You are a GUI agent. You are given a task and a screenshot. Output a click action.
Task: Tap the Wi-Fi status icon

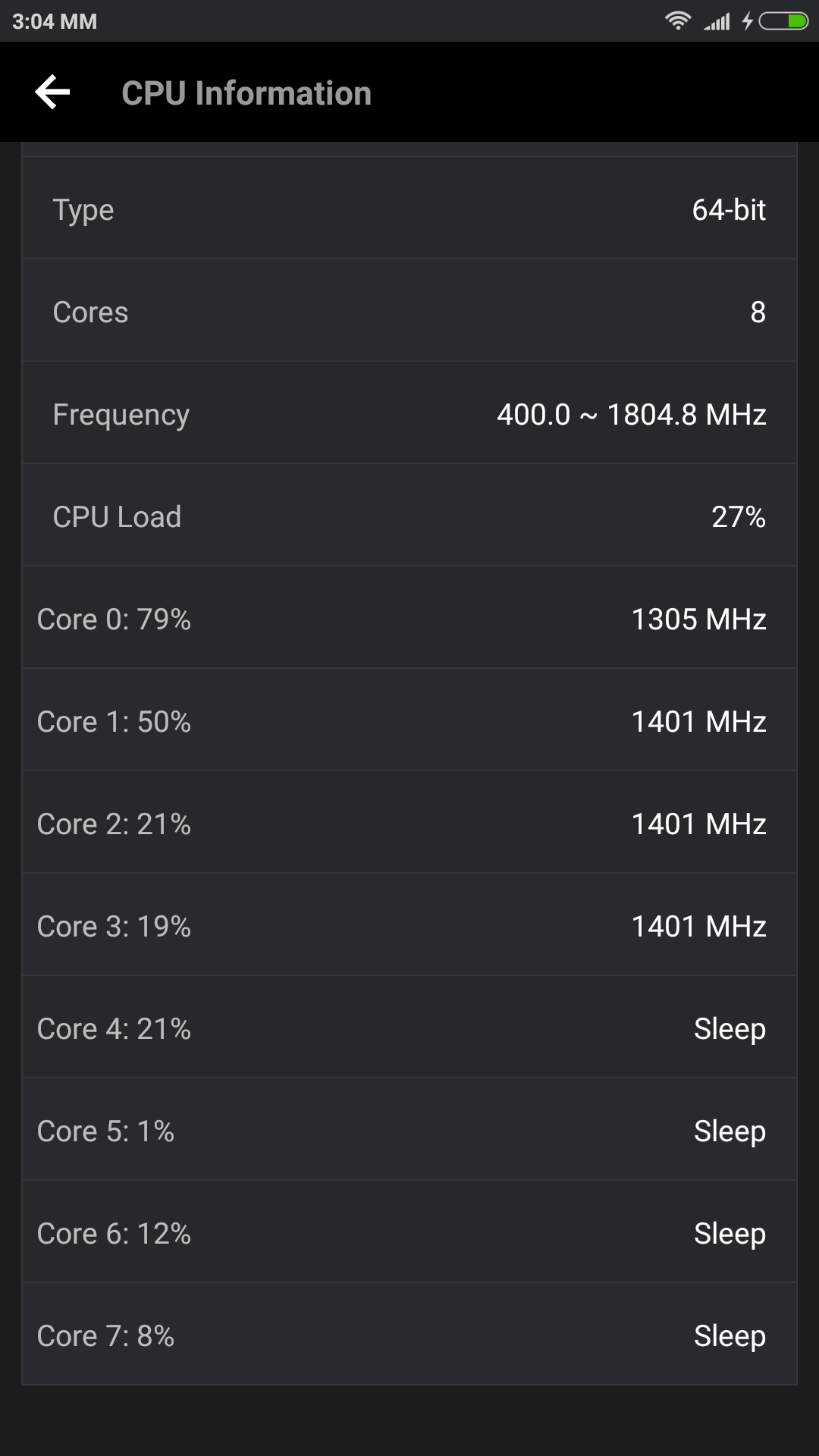tap(677, 21)
